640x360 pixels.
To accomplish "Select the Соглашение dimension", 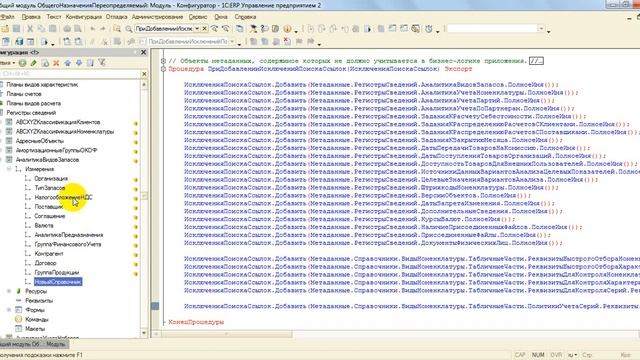I will coord(50,216).
